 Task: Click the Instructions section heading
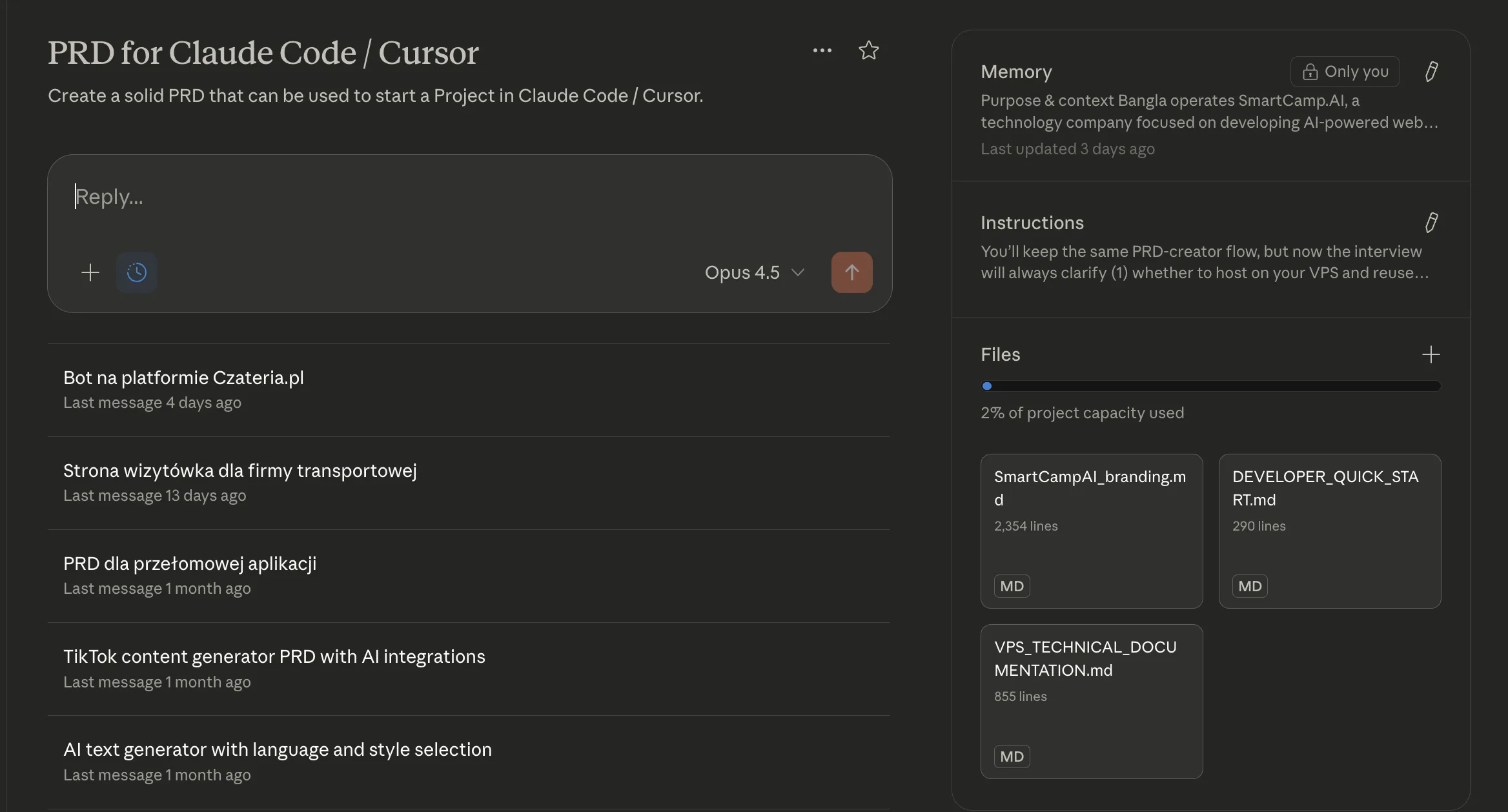pyautogui.click(x=1032, y=223)
